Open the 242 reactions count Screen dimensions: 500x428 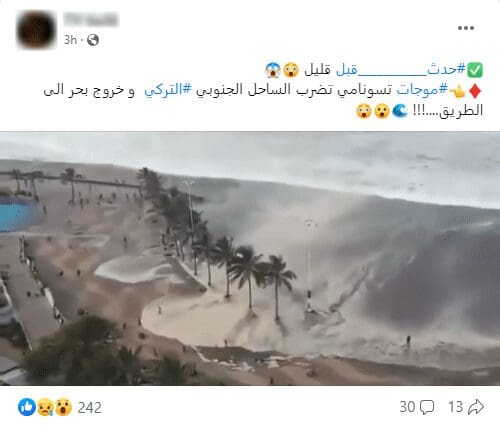tap(89, 407)
